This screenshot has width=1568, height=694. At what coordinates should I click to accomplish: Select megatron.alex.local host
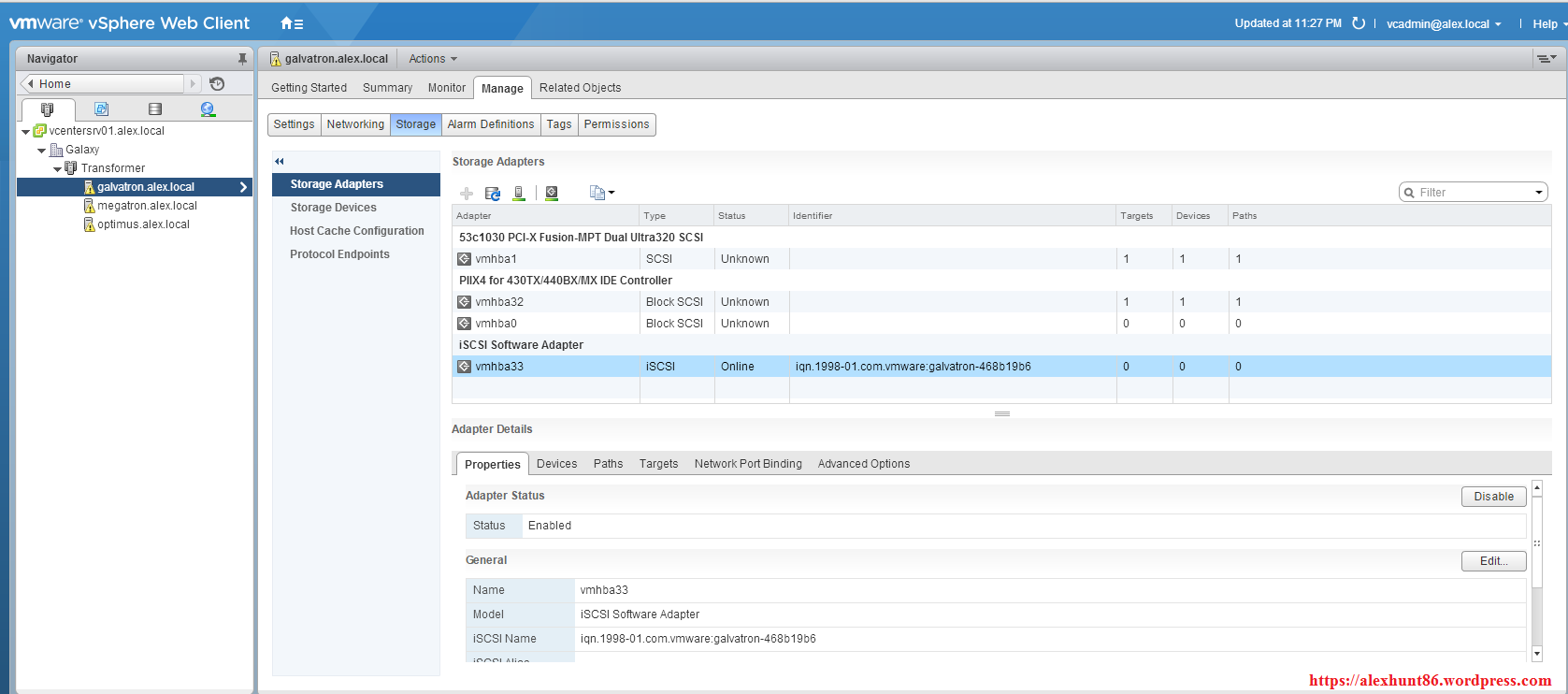(147, 206)
